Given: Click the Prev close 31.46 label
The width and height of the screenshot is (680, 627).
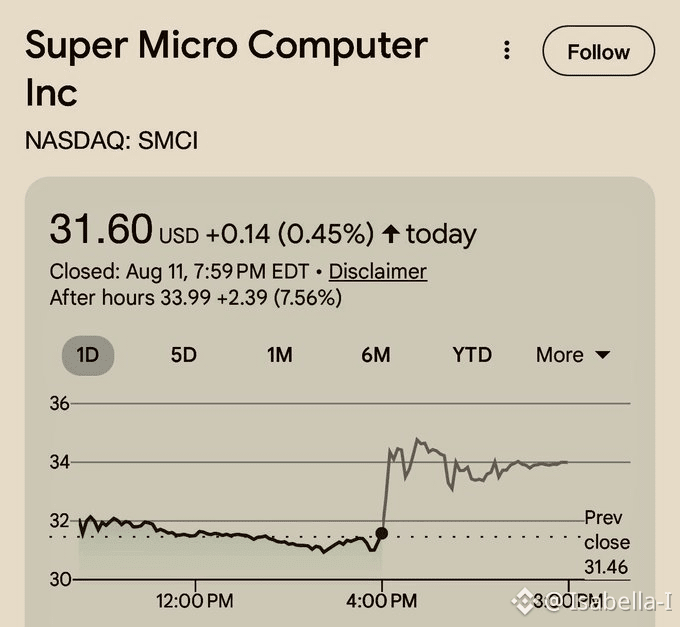Looking at the screenshot, I should (x=607, y=542).
